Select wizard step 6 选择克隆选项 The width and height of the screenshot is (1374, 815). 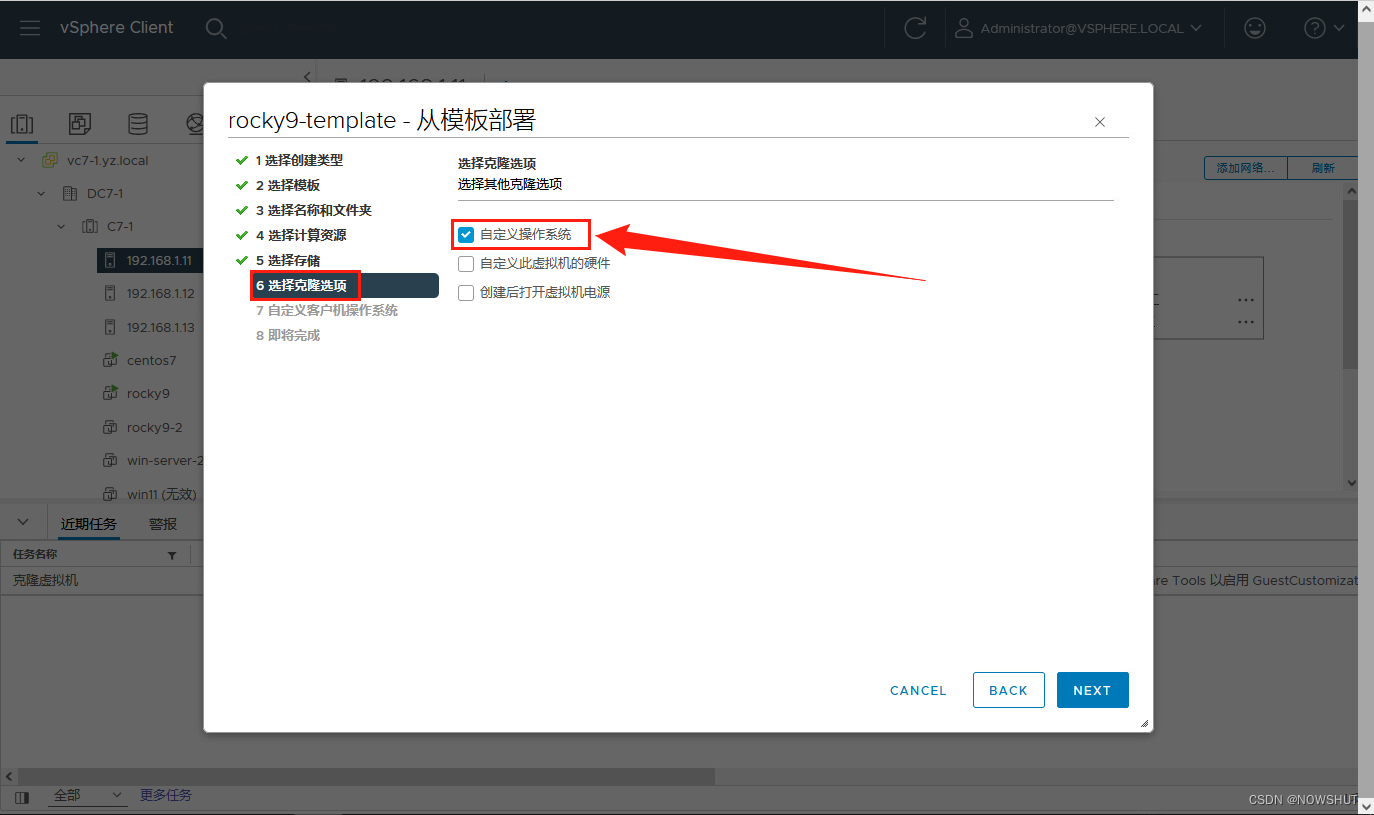click(x=344, y=285)
